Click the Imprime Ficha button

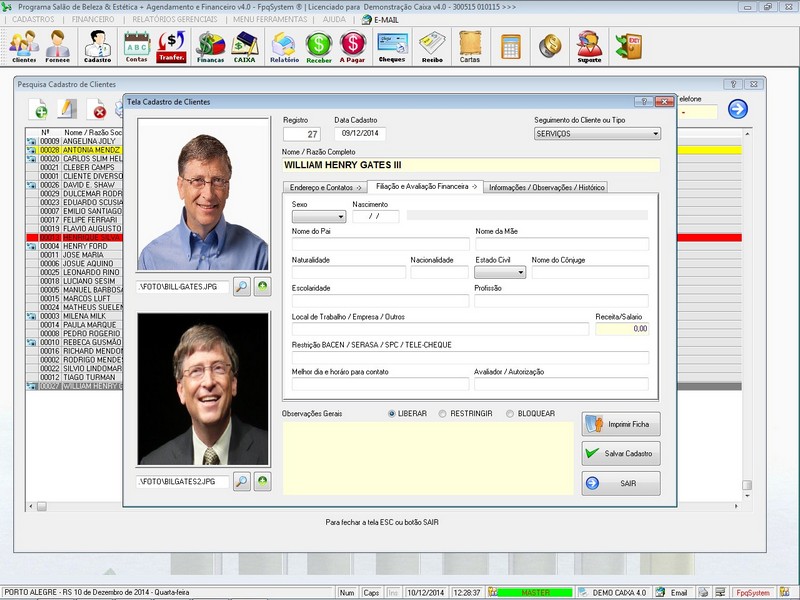[x=621, y=424]
